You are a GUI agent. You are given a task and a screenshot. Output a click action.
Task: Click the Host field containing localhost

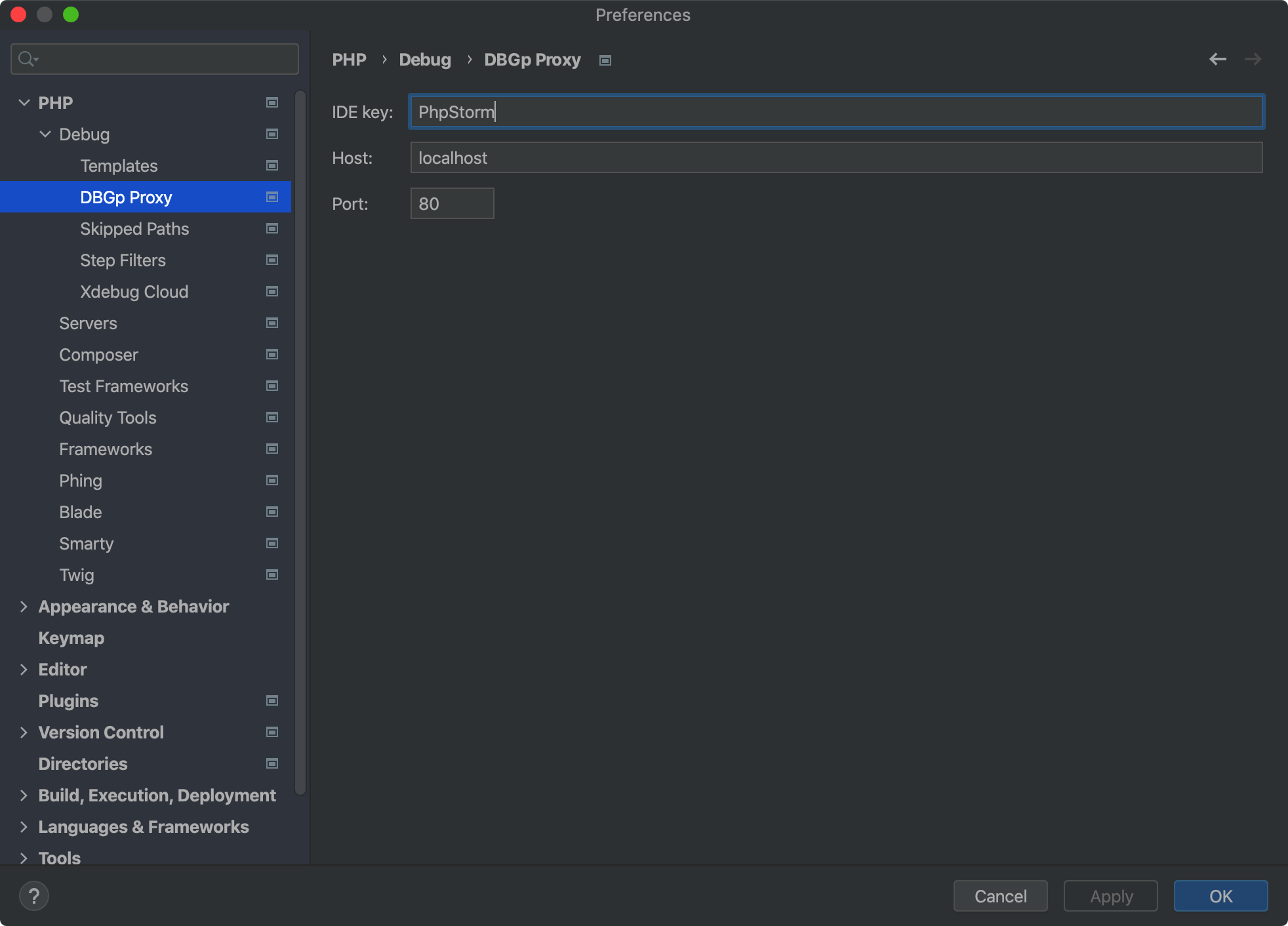click(836, 157)
